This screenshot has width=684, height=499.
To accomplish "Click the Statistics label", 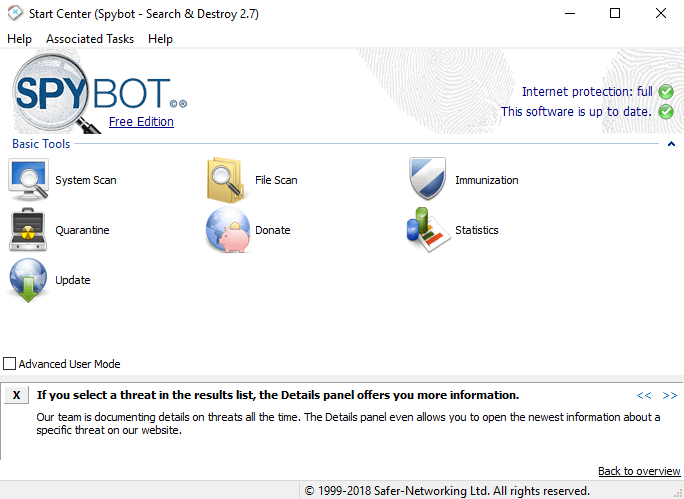I will [x=477, y=230].
